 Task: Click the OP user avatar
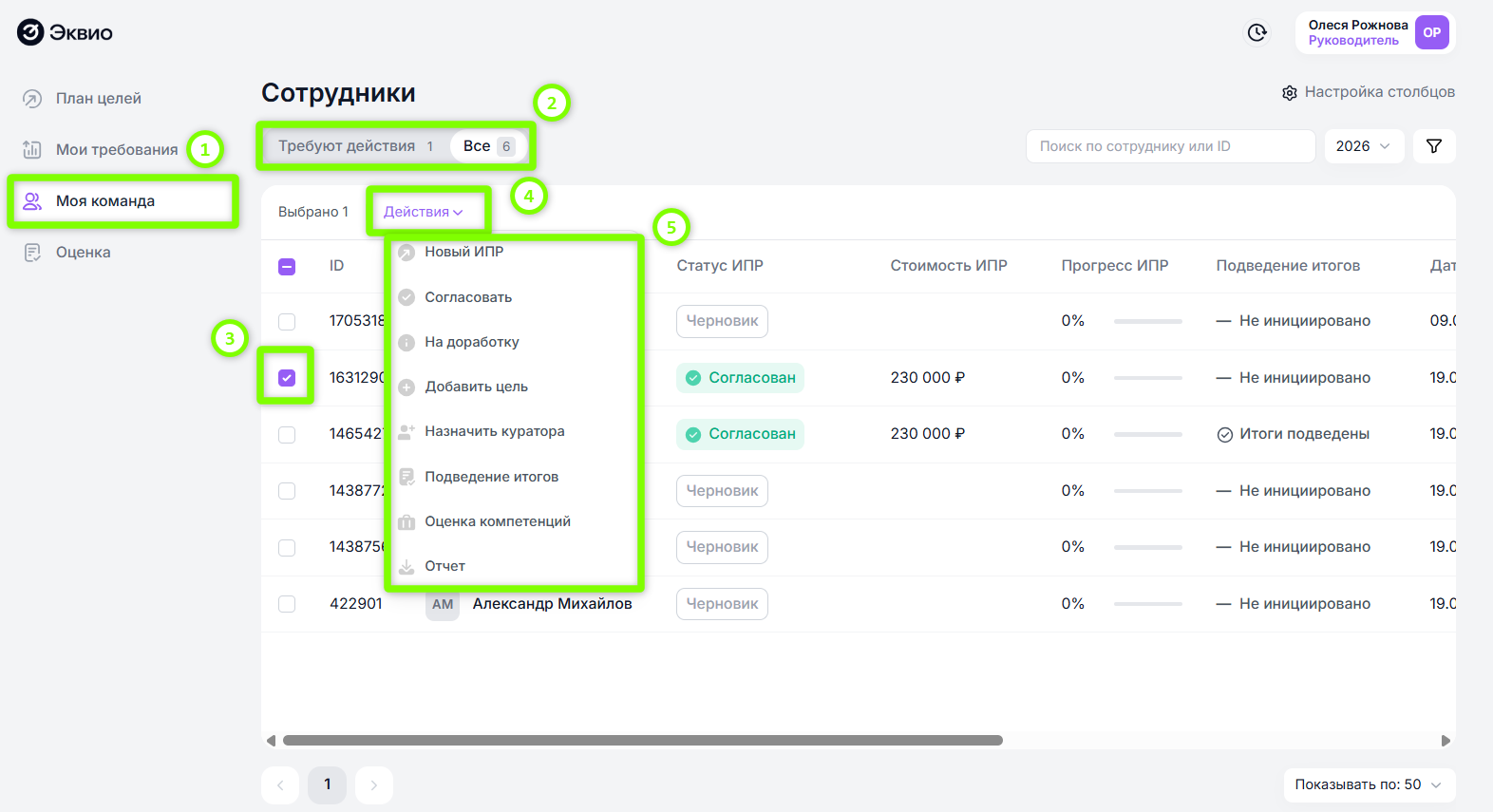(1431, 32)
